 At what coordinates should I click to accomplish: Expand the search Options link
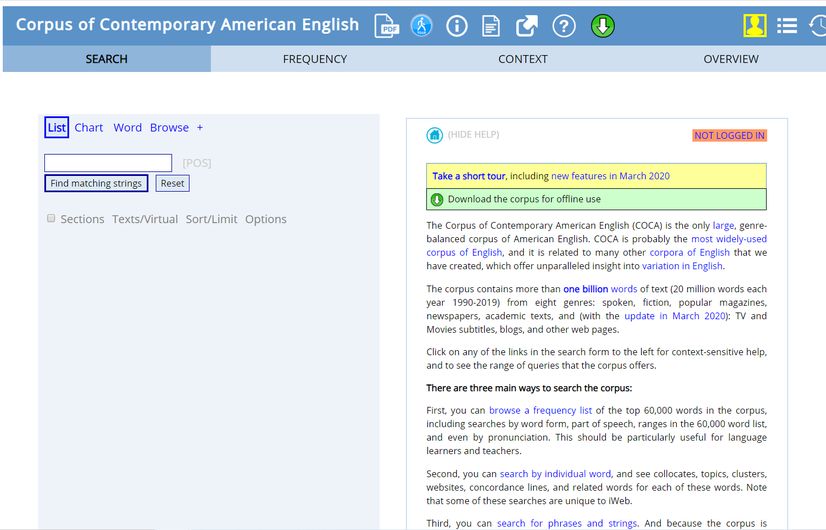(266, 219)
